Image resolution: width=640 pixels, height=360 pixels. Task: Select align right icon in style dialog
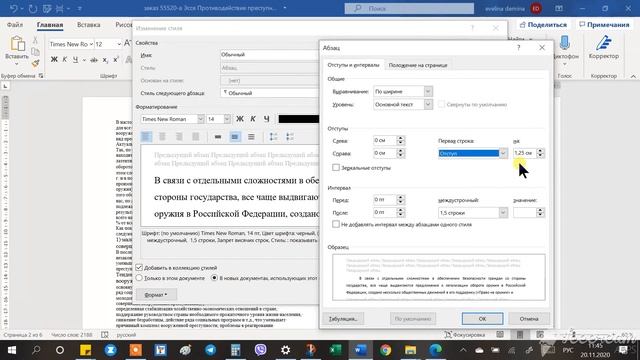(179, 137)
